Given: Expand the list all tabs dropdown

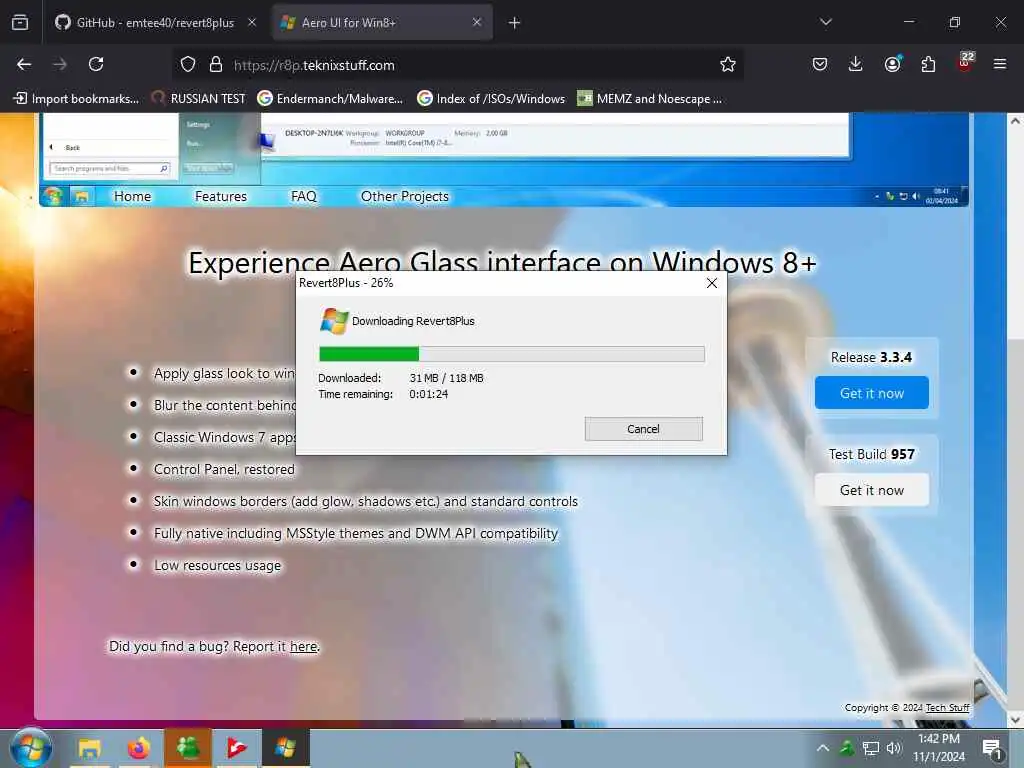Looking at the screenshot, I should tap(825, 22).
